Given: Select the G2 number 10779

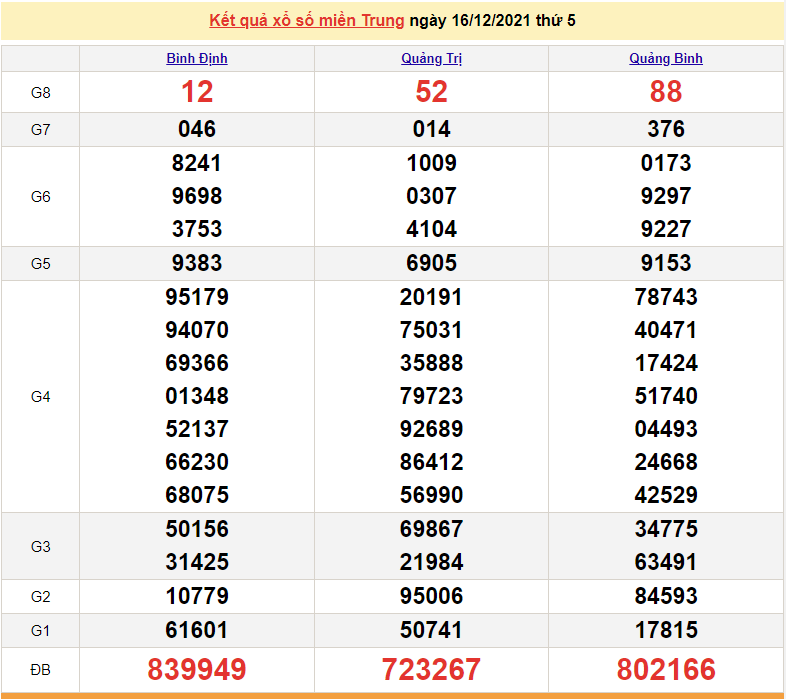Looking at the screenshot, I should [197, 596].
